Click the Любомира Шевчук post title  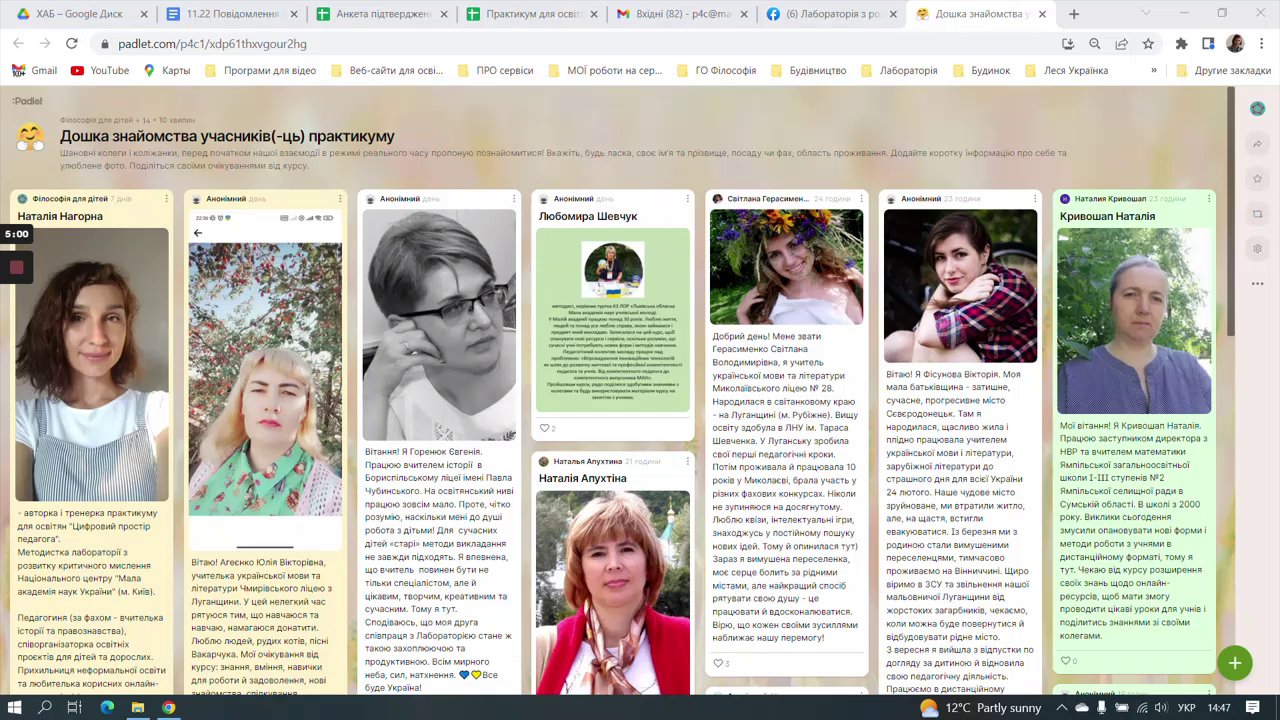tap(588, 216)
